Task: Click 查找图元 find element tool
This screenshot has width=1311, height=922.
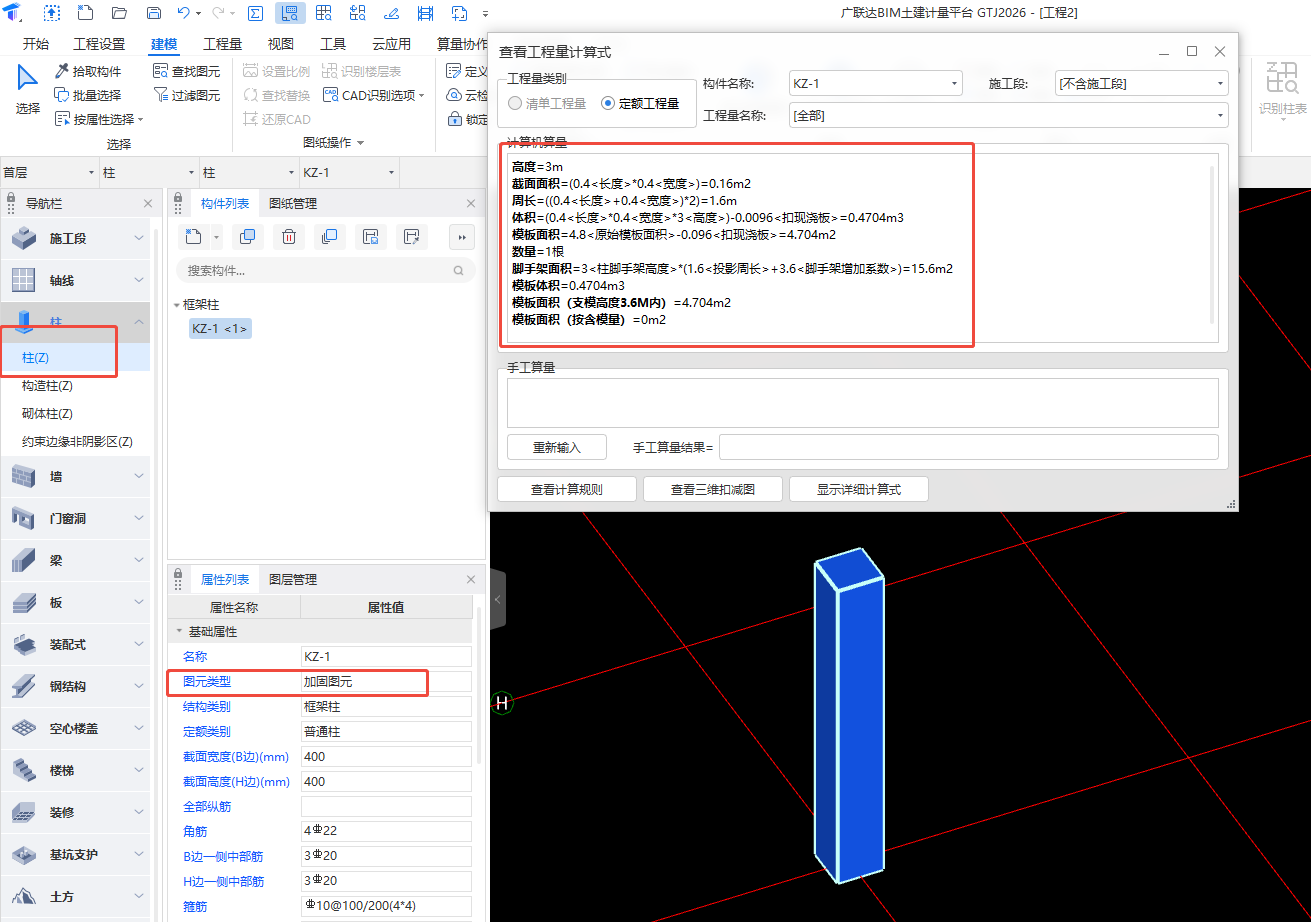Action: (186, 71)
